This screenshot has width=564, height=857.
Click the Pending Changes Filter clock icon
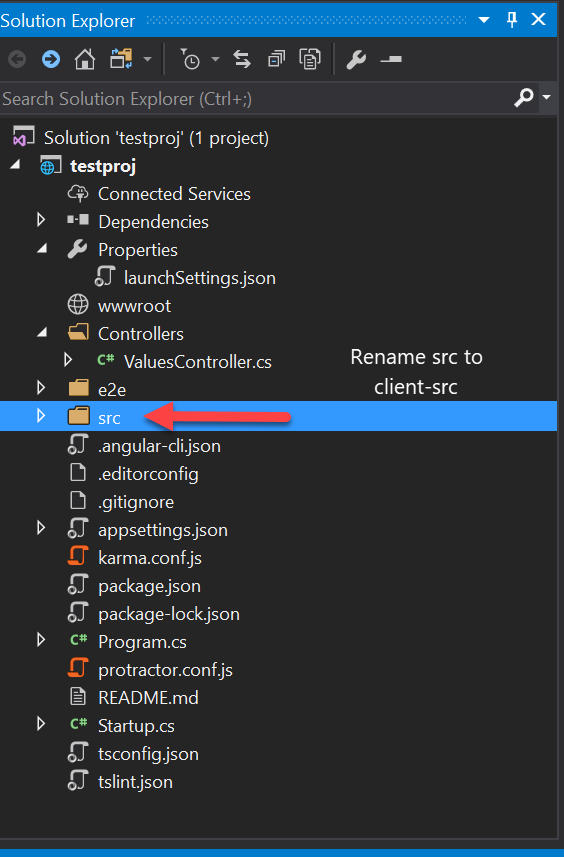190,59
